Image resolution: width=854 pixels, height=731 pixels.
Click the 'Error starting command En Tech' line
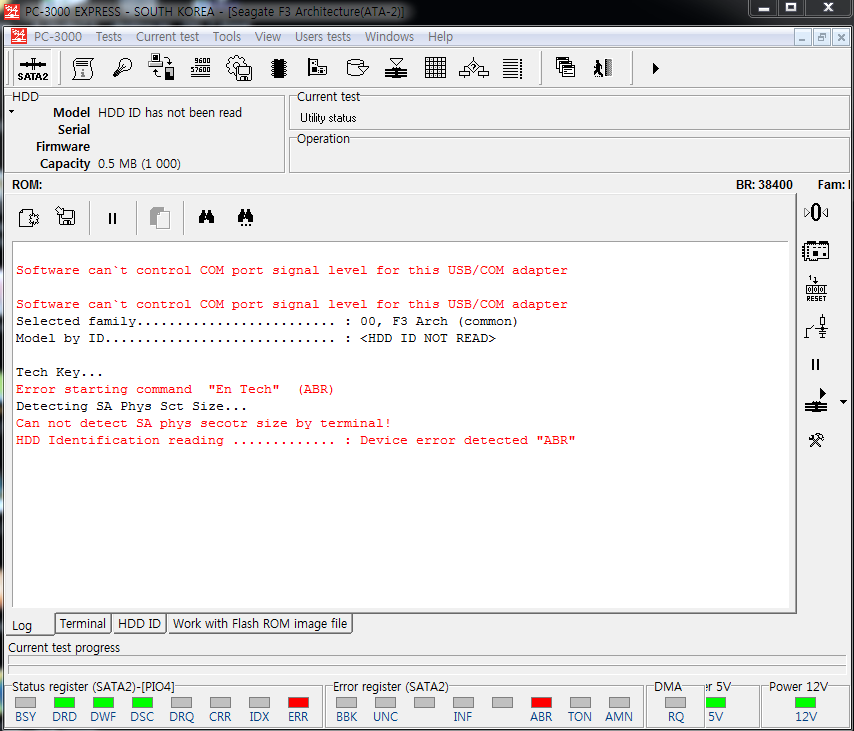(175, 389)
